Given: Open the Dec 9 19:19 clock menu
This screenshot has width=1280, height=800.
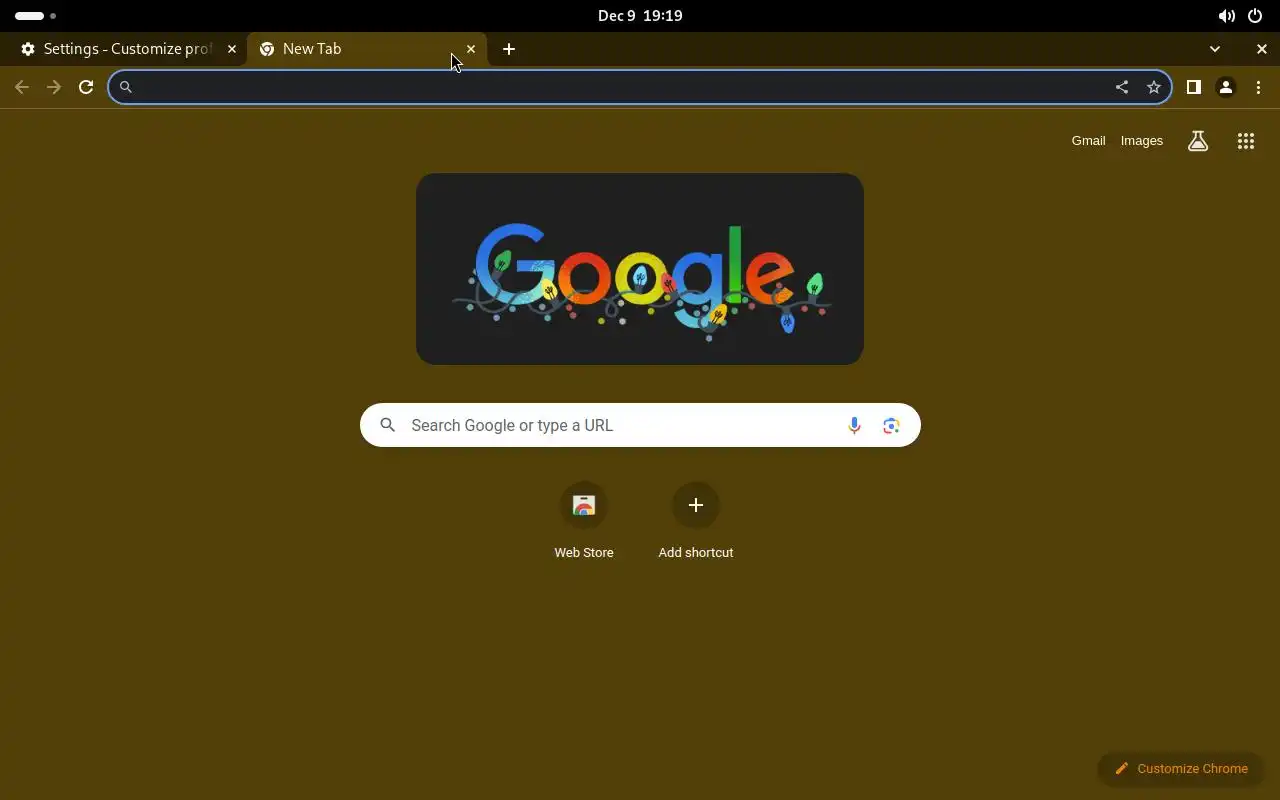Looking at the screenshot, I should point(640,16).
